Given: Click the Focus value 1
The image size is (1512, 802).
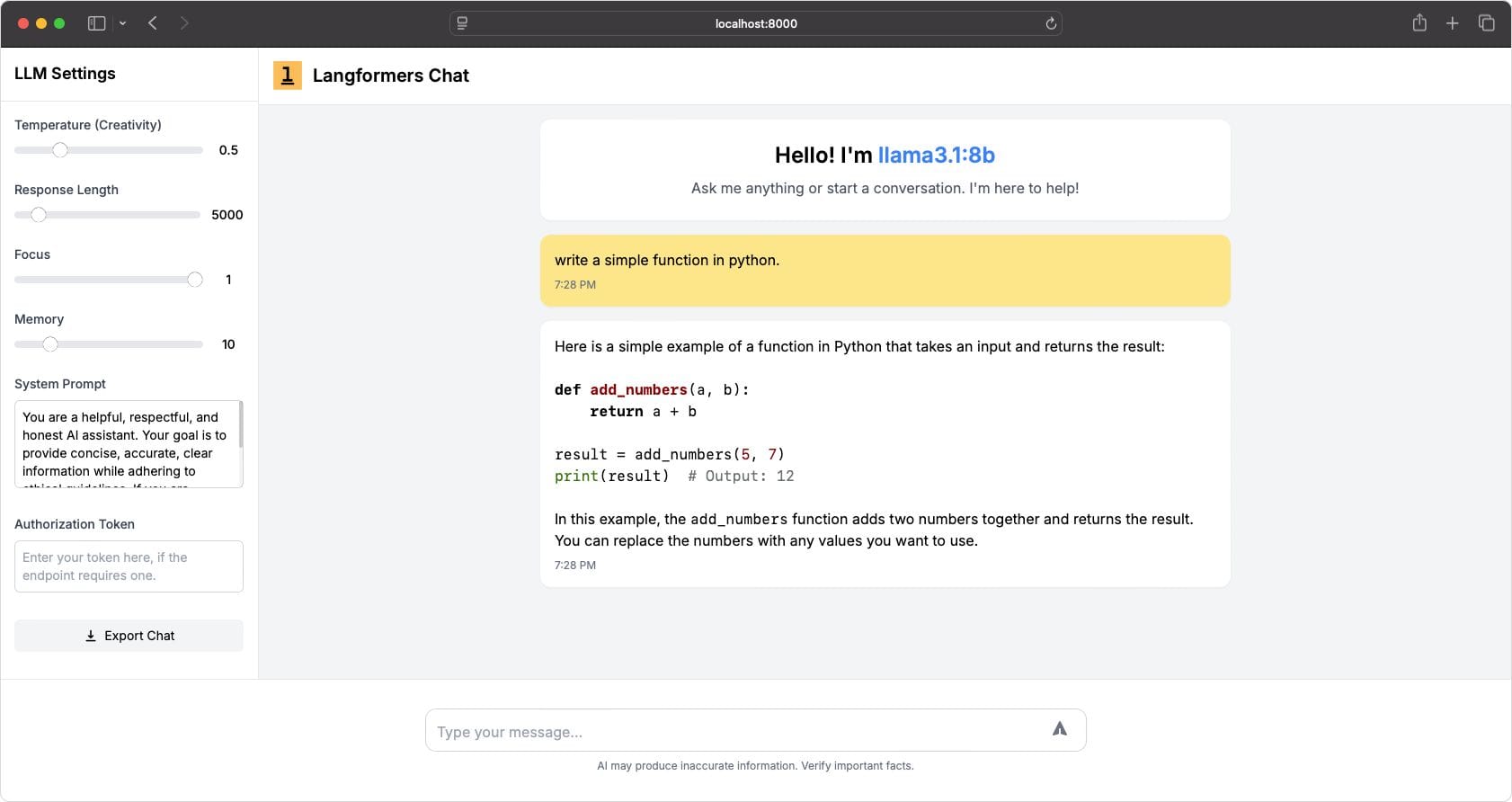Looking at the screenshot, I should 228,280.
